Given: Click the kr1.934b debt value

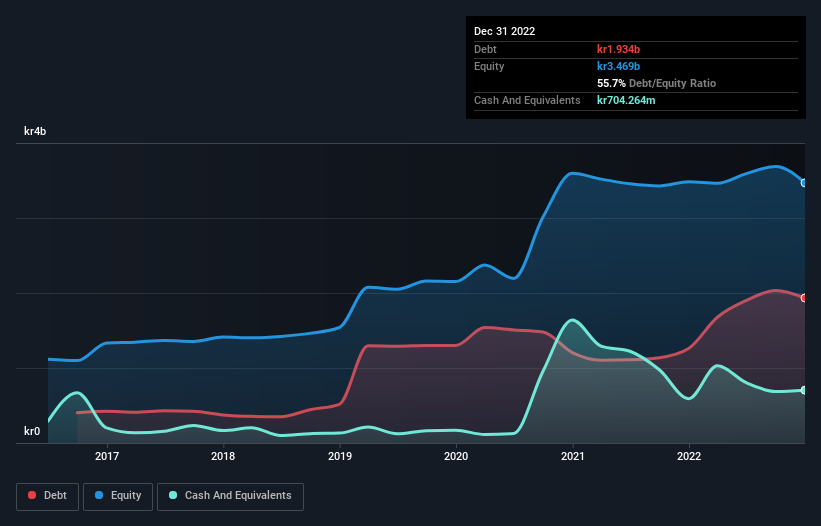Looking at the screenshot, I should click(x=618, y=49).
